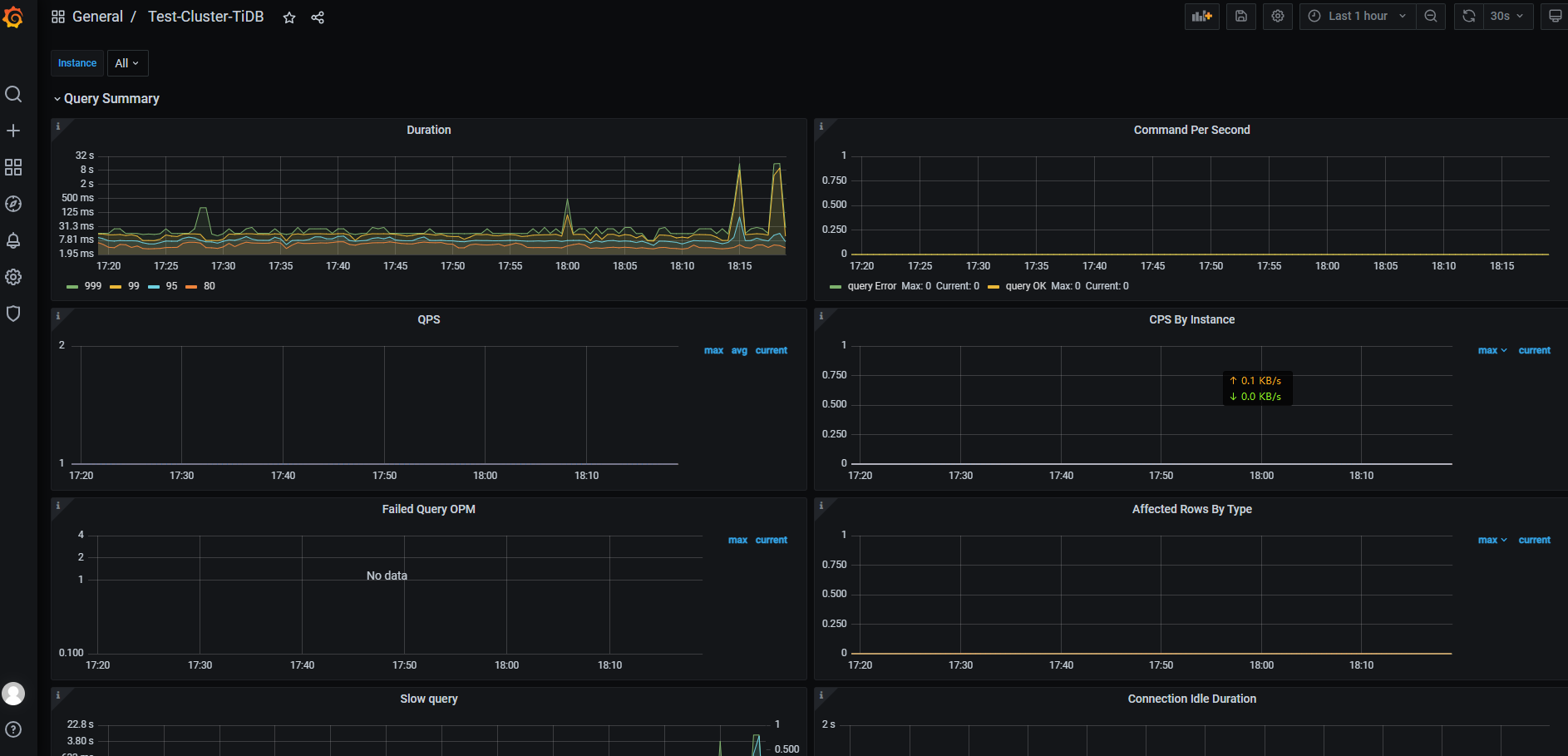Open the Server Admin shield icon
1568x756 pixels.
[x=13, y=314]
